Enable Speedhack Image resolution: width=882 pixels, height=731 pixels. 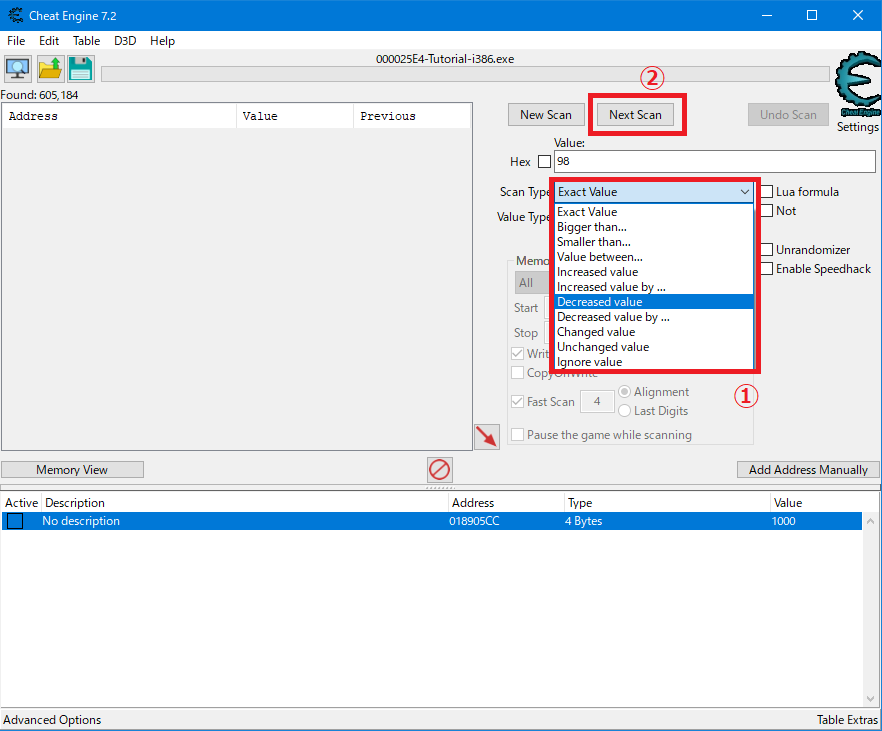click(x=766, y=268)
